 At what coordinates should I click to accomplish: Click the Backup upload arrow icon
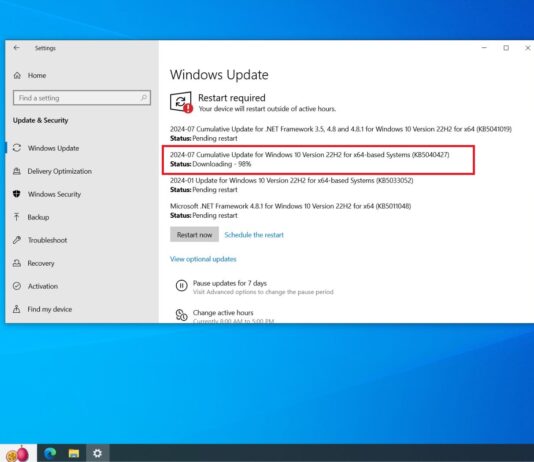point(17,217)
